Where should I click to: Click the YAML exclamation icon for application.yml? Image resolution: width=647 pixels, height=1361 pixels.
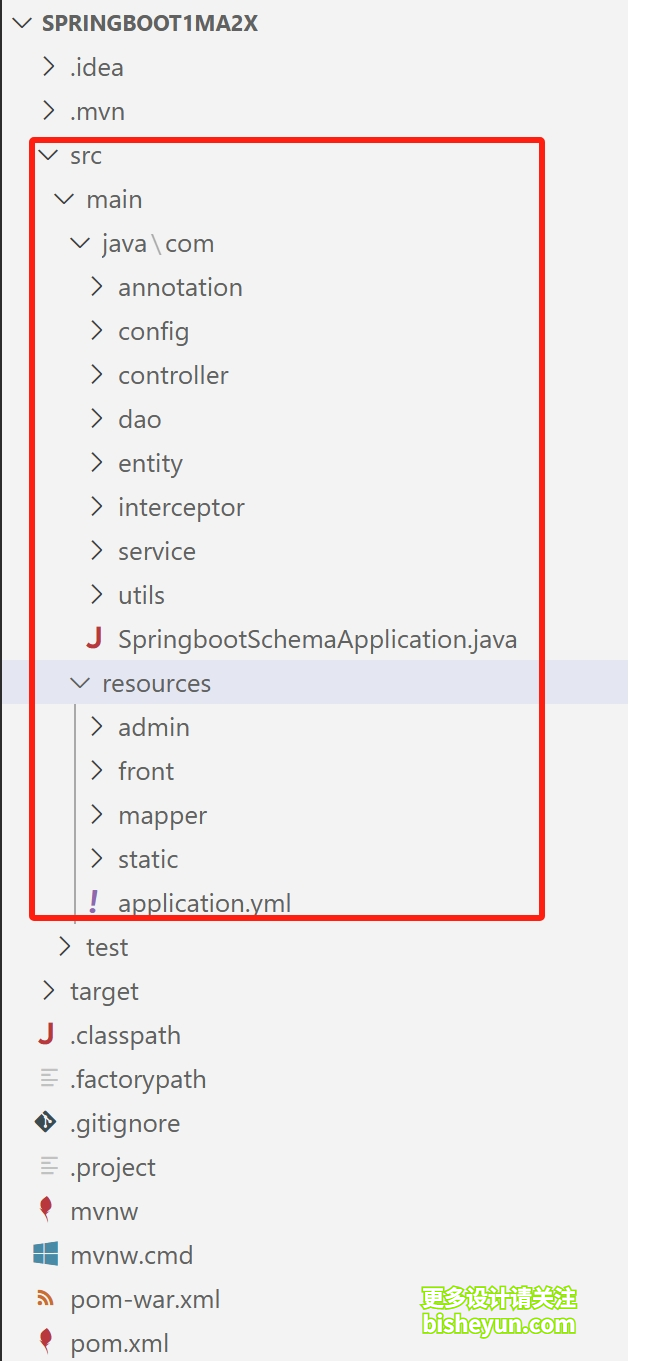[94, 902]
